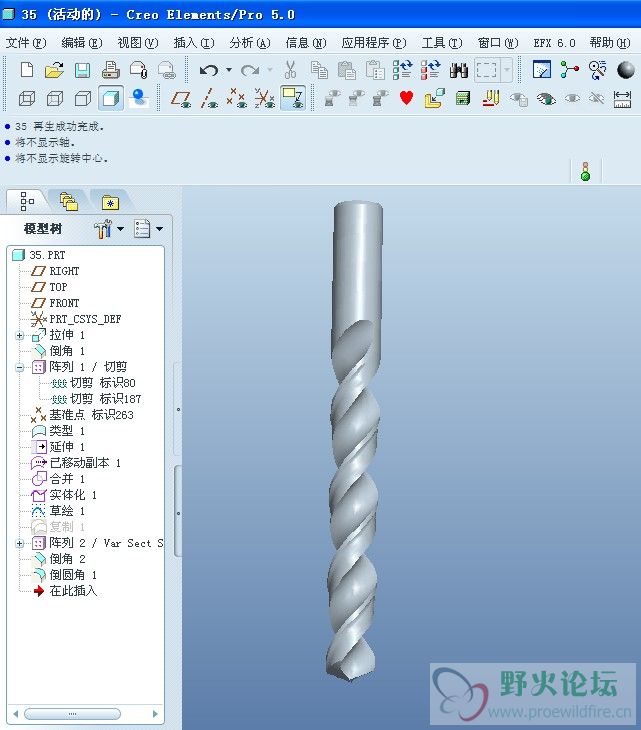Screen dimensions: 641x730
Task: Click the scroll right arrow of the model tree
Action: tap(155, 714)
